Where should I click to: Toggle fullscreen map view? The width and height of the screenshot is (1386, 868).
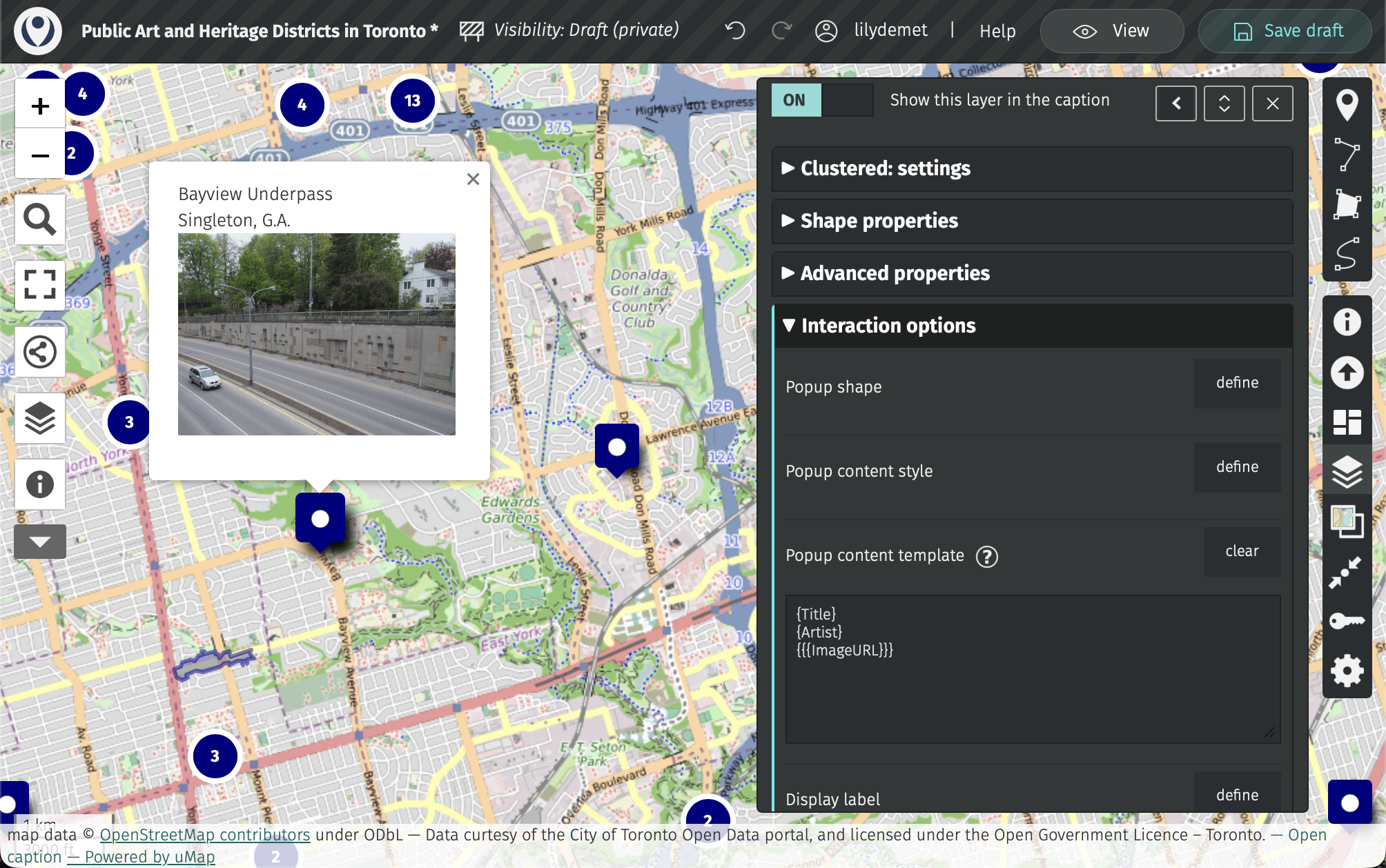coord(40,284)
